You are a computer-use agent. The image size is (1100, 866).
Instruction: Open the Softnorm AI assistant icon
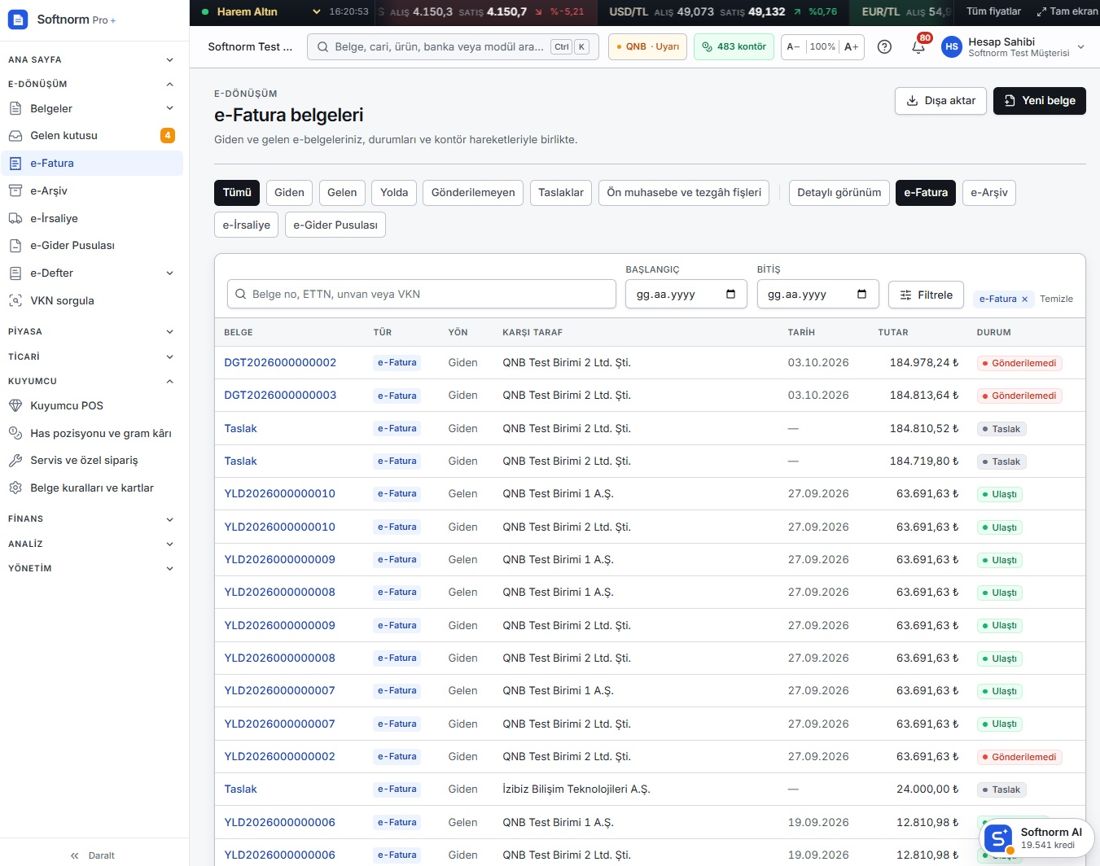point(998,838)
